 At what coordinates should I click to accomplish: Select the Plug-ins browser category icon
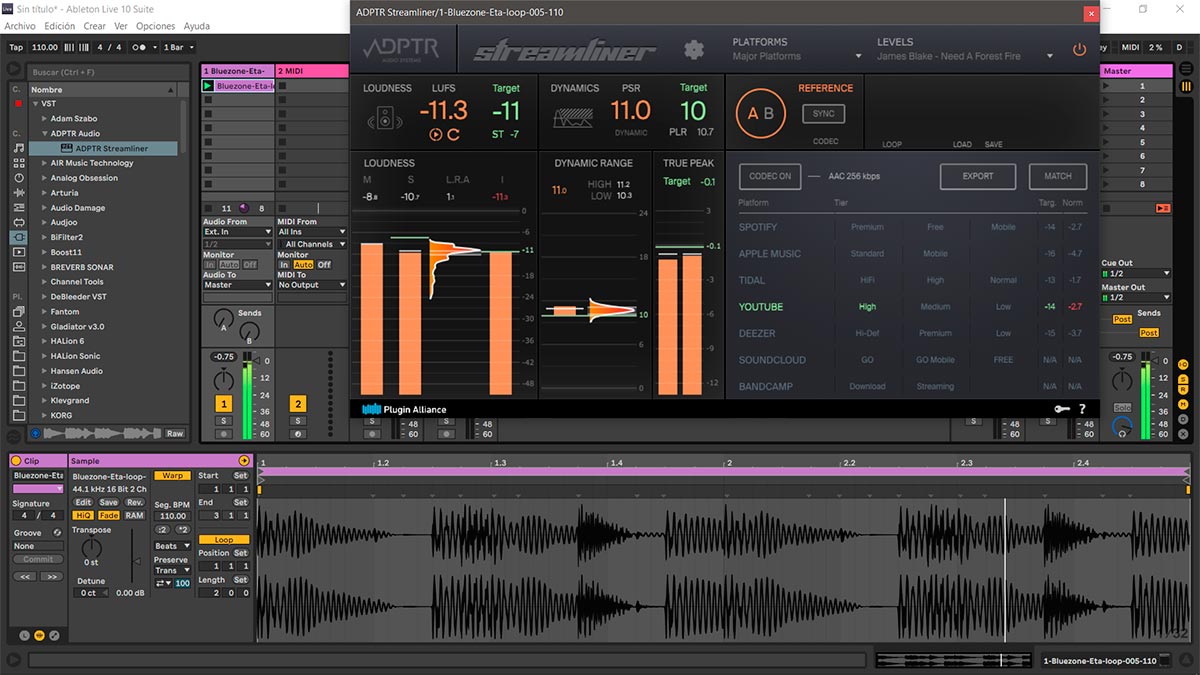[x=18, y=237]
